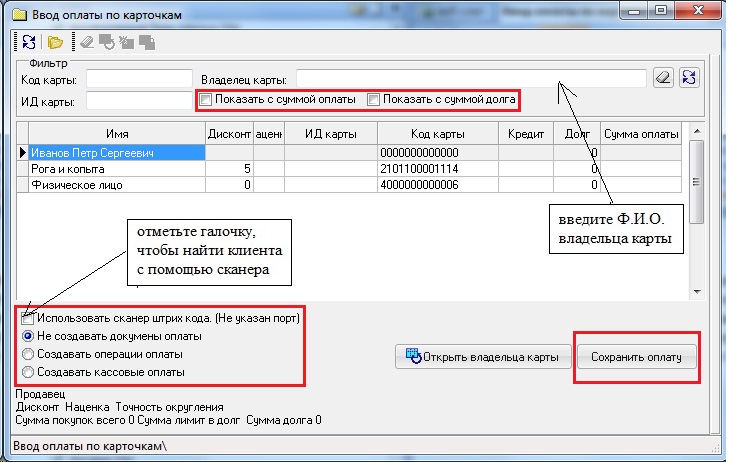Click 'Сохранить оплату' button
729x463 pixels.
(x=636, y=357)
